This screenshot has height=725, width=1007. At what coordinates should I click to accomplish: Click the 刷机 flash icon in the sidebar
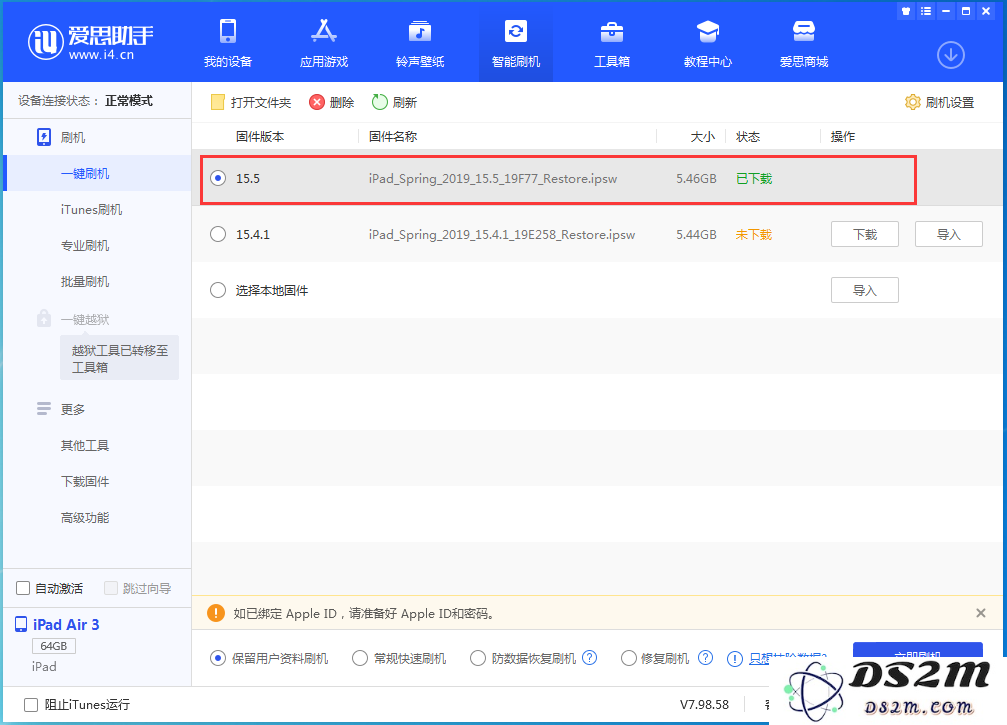click(44, 137)
